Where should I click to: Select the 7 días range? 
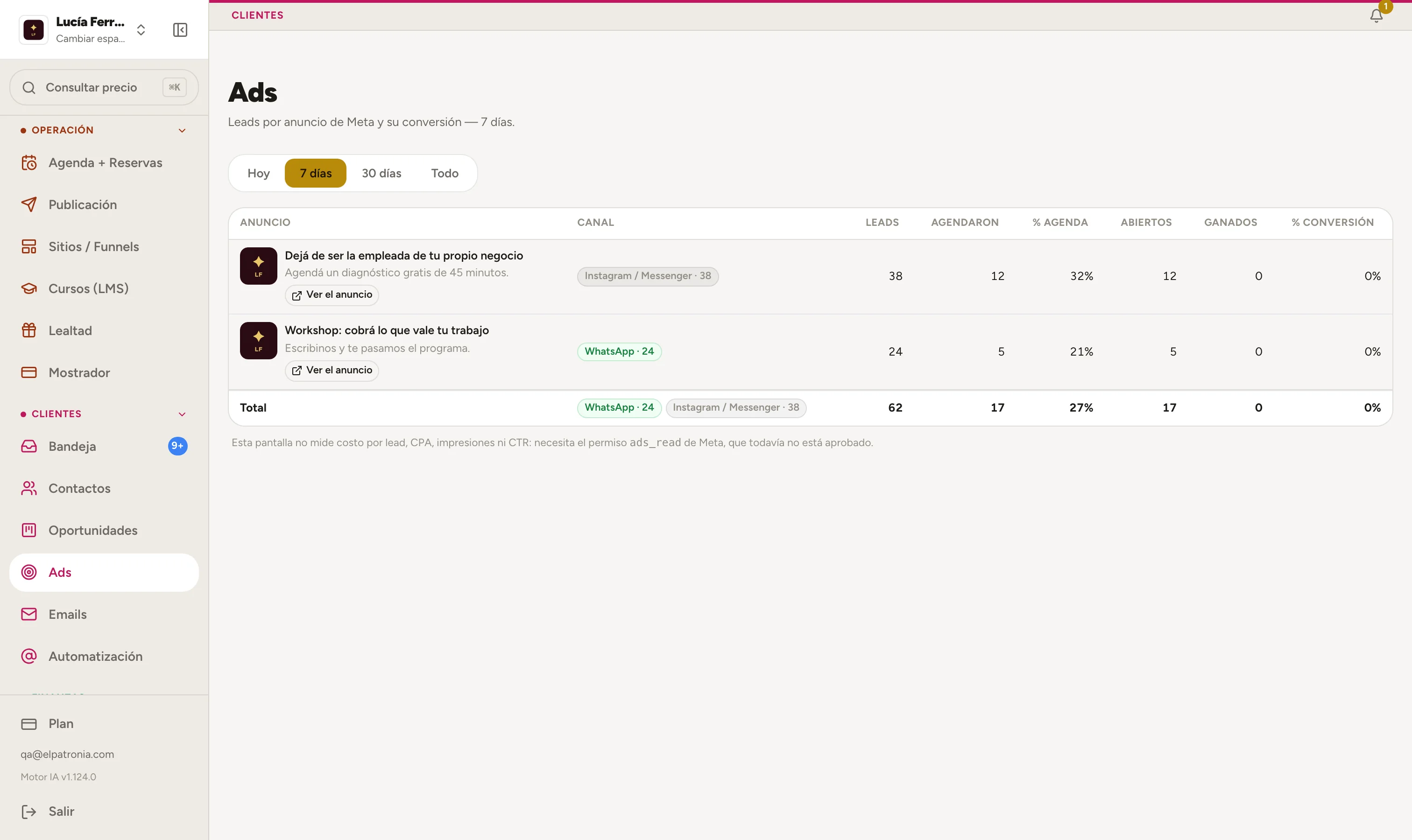pos(316,173)
